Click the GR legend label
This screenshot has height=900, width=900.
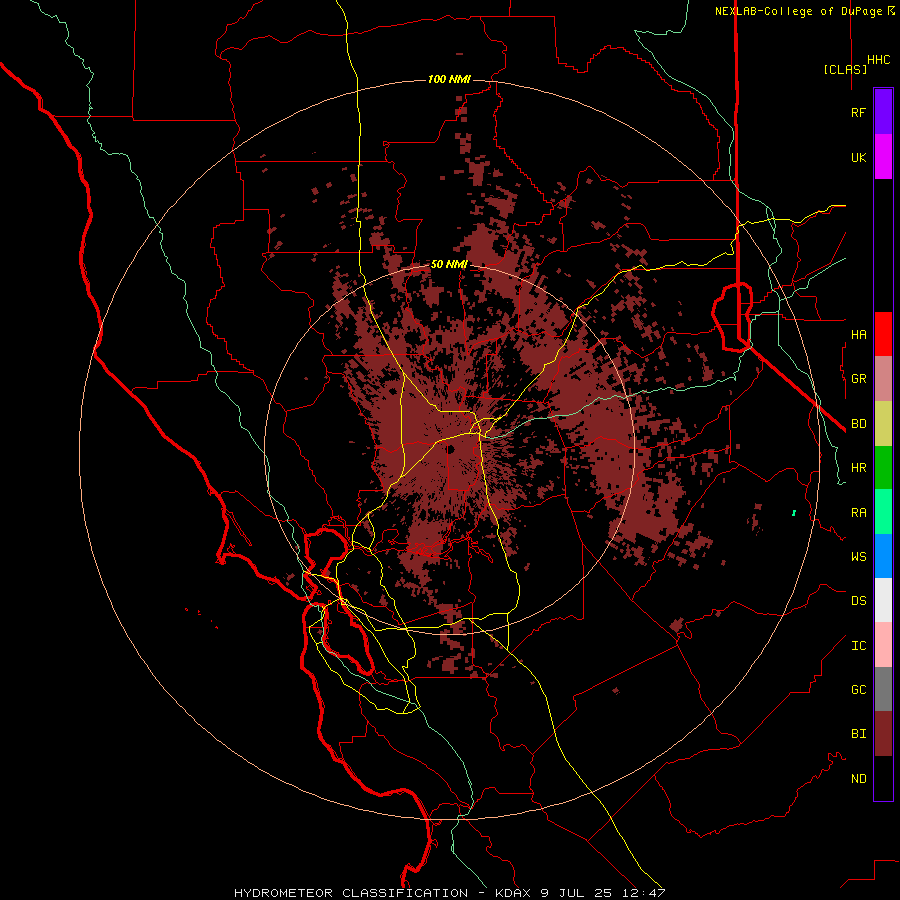(858, 379)
